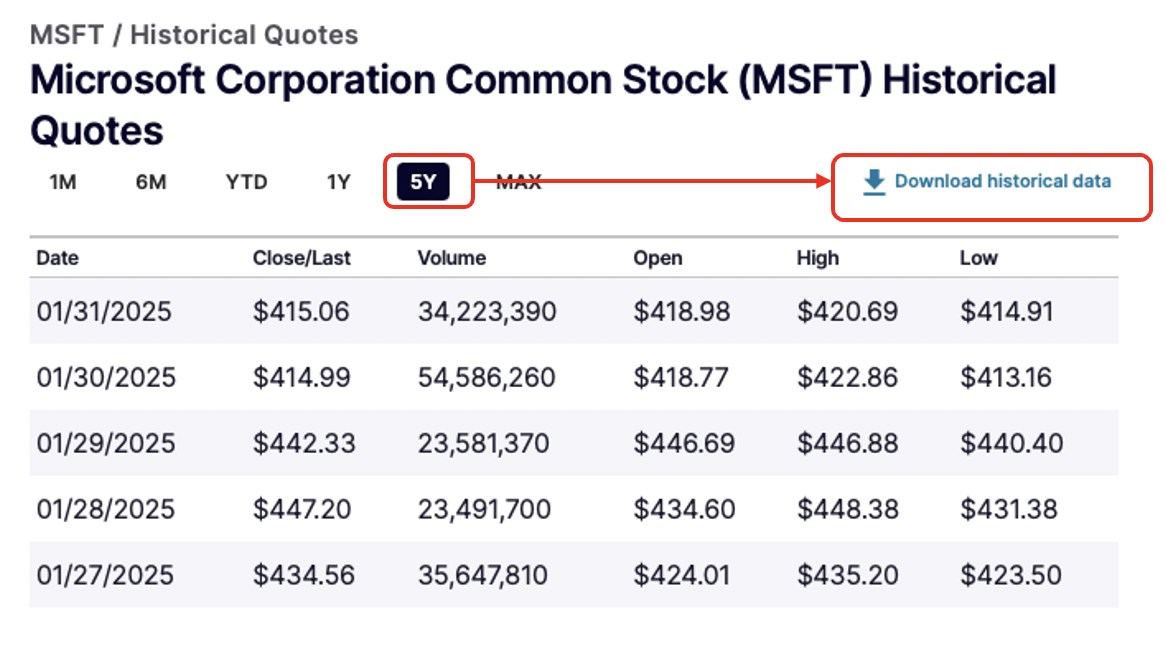This screenshot has width=1166, height=650.
Task: Click the $442.33 closing price cell
Action: (301, 443)
